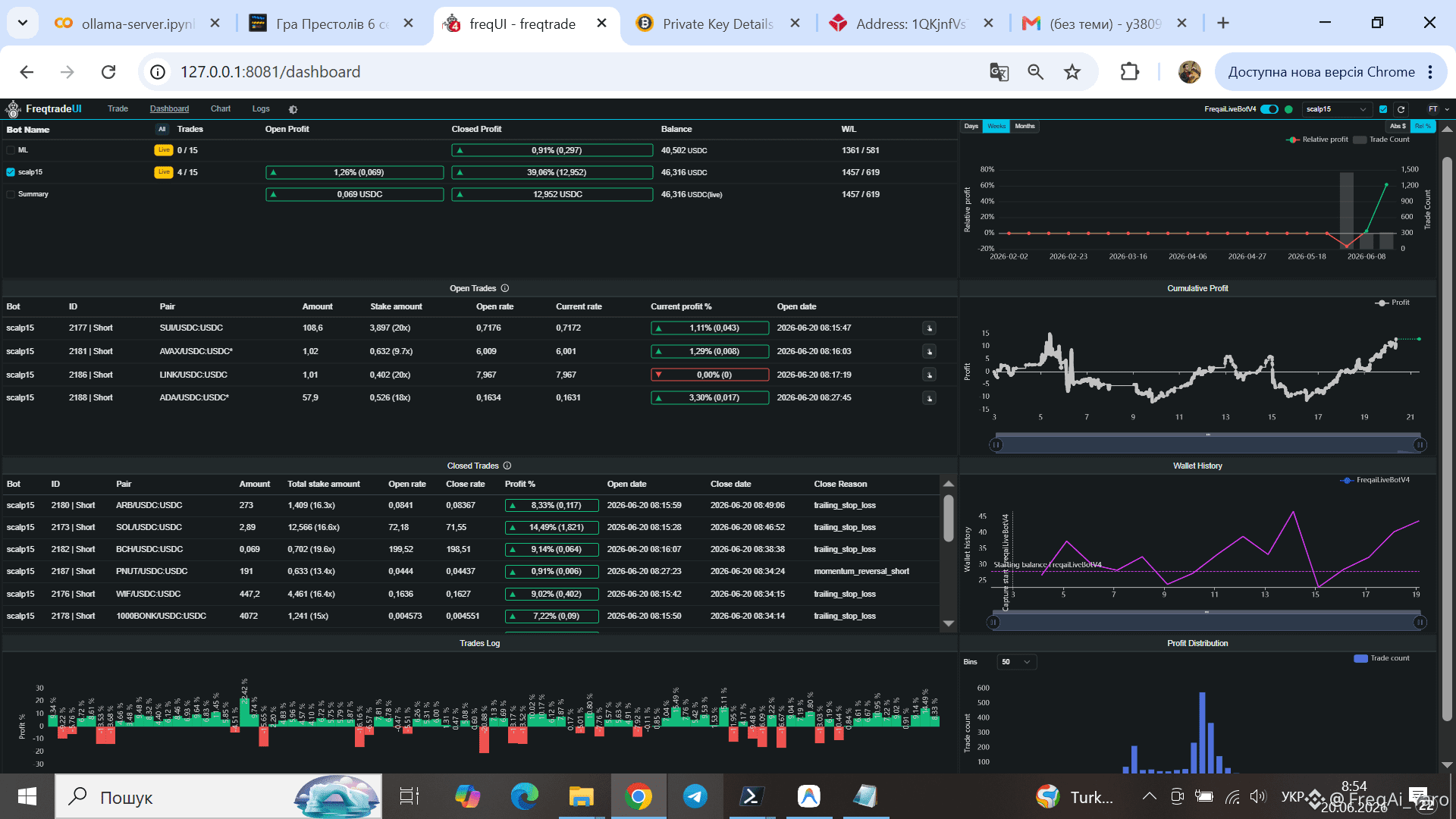Click the info icon next to Closed Trades
This screenshot has height=819, width=1456.
point(507,466)
